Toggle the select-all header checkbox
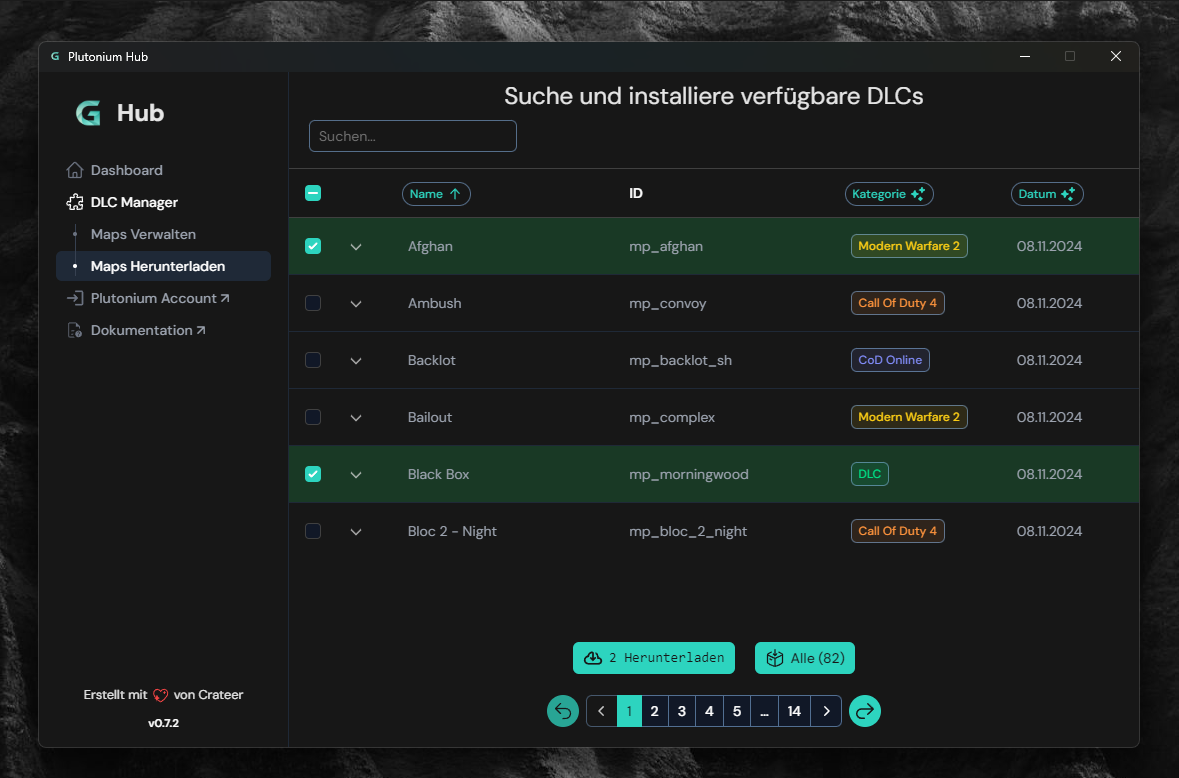The width and height of the screenshot is (1179, 778). [x=313, y=194]
